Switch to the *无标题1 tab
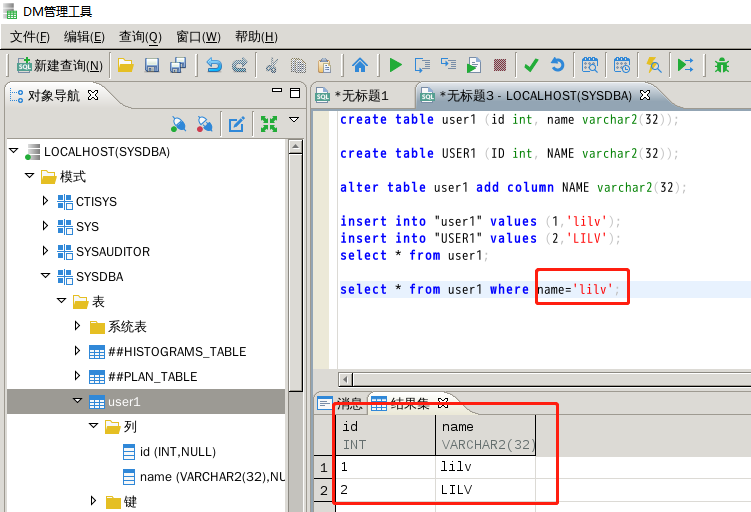The height and width of the screenshot is (512, 751). click(x=361, y=96)
